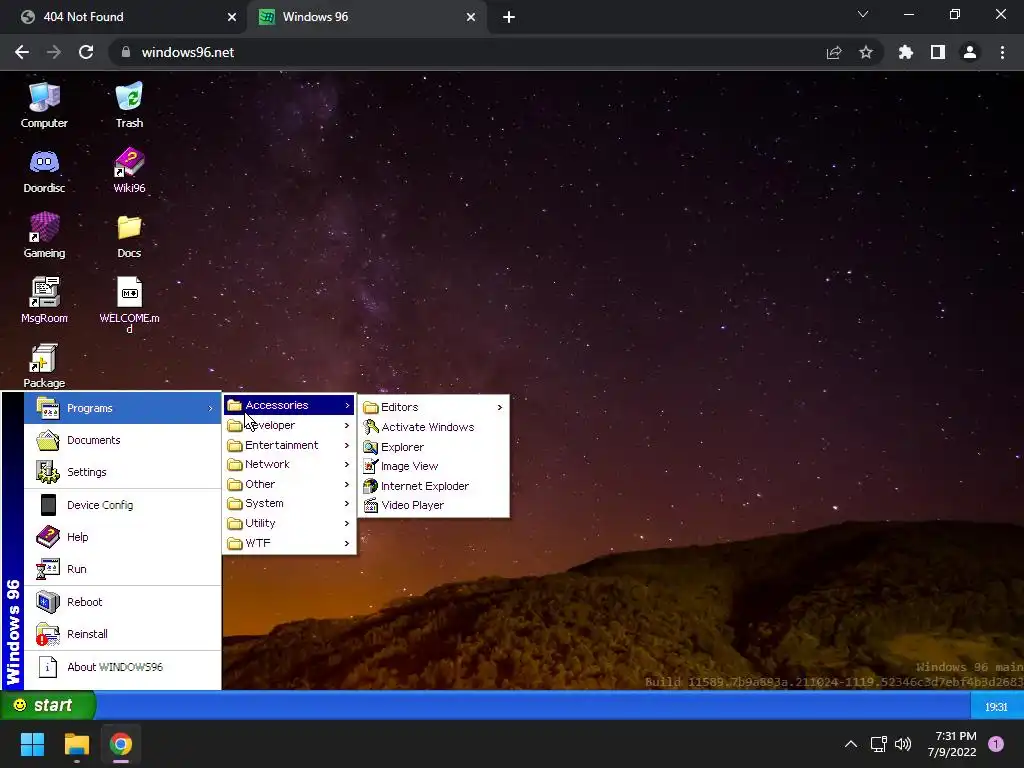Switch to the 404 Not Found tab
1024x768 pixels.
(x=124, y=17)
